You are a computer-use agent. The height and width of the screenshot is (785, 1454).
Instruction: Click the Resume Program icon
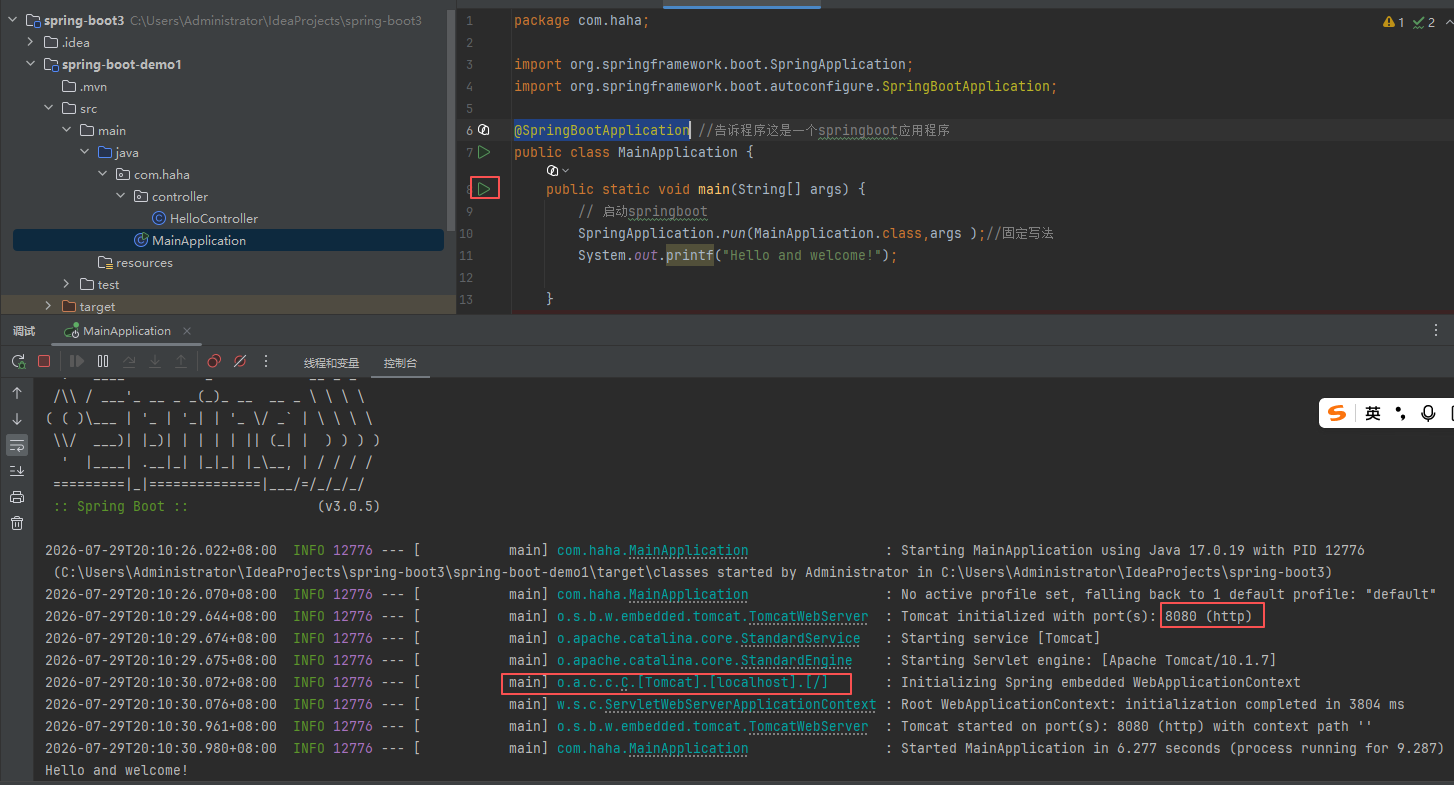coord(77,361)
